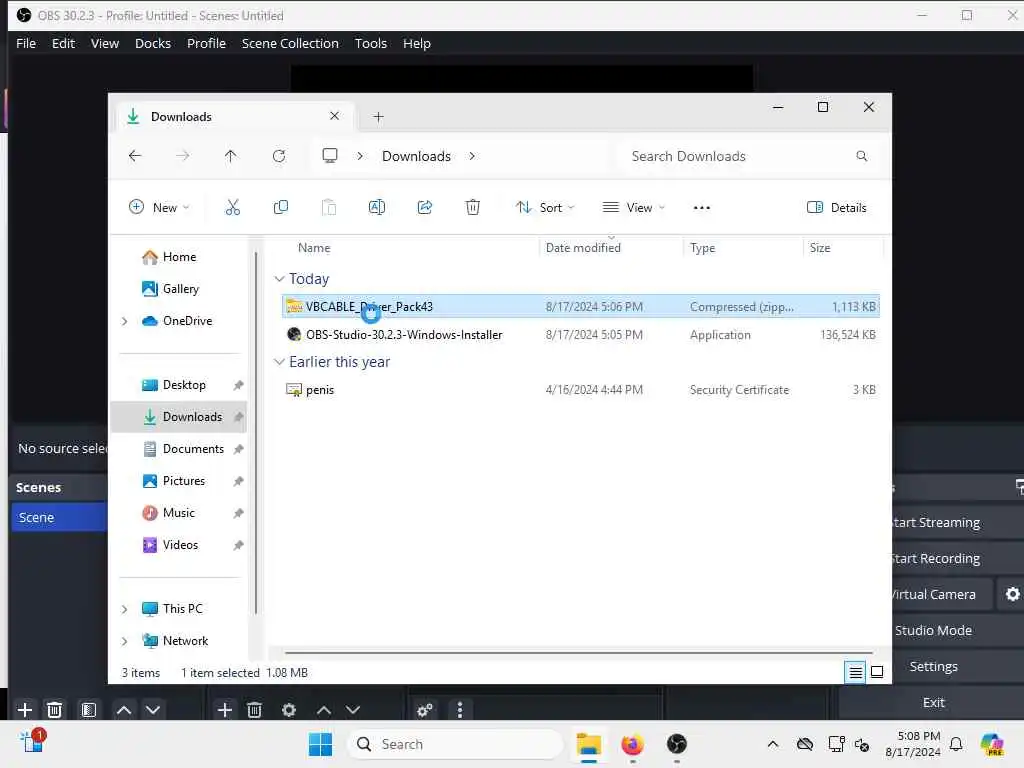Switch to large thumbnails view in status bar
The height and width of the screenshot is (768, 1024).
(x=877, y=672)
